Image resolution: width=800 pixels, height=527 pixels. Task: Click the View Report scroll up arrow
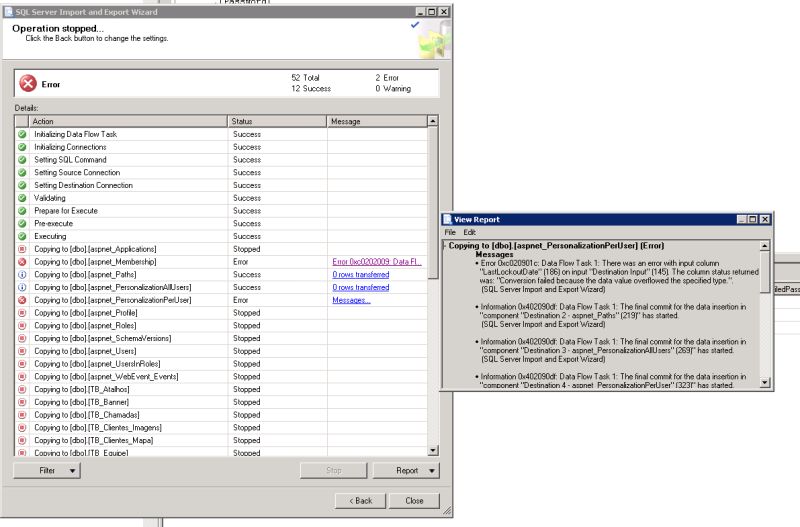(765, 246)
